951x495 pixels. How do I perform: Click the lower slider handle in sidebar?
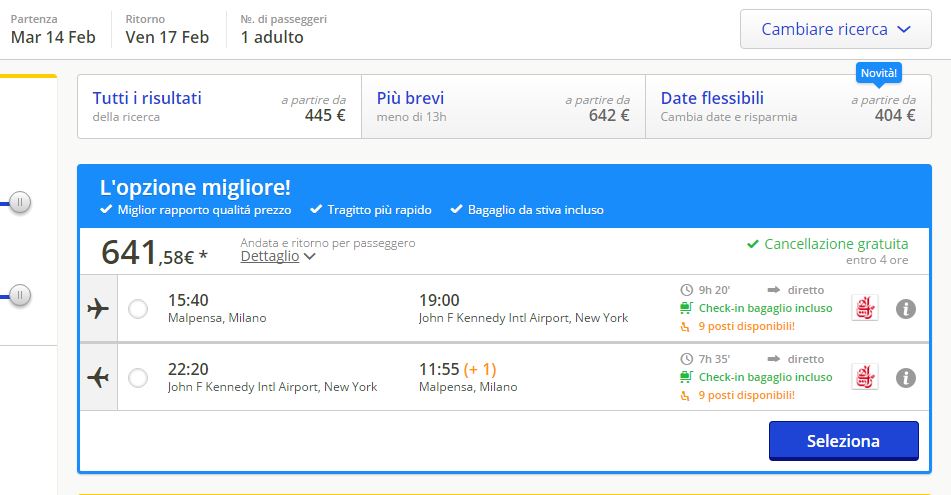pyautogui.click(x=19, y=295)
